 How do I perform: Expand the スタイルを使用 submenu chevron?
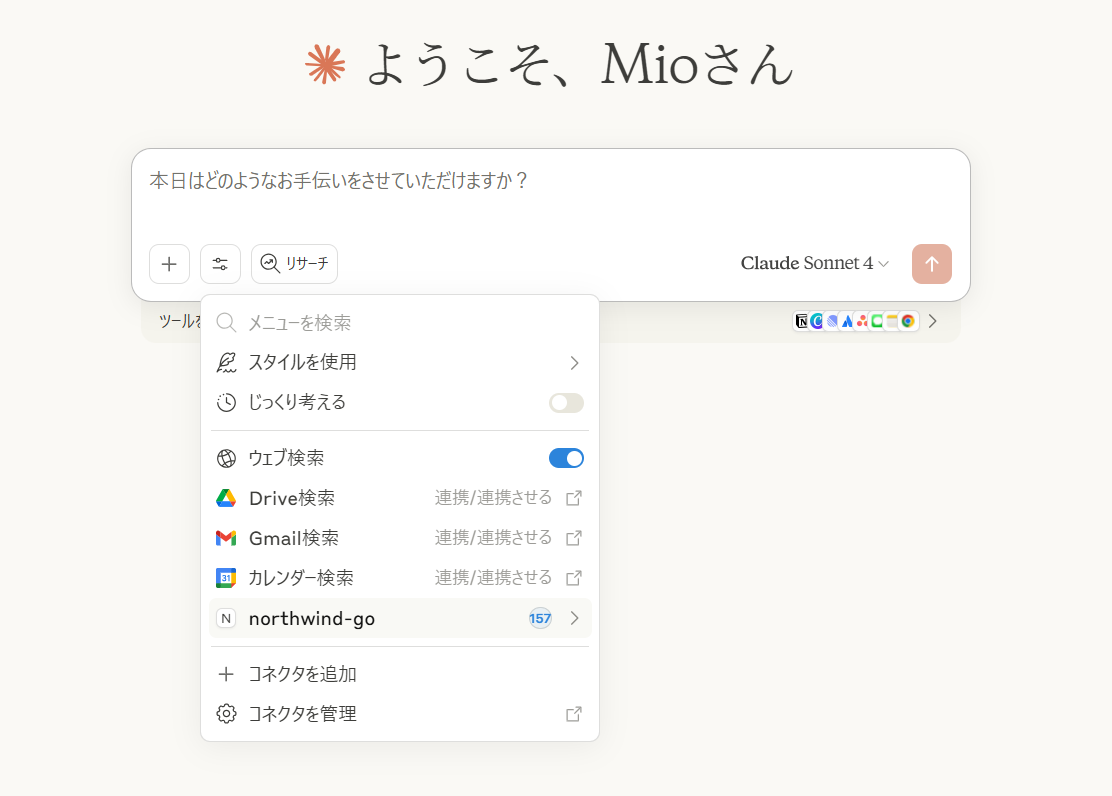(x=574, y=363)
